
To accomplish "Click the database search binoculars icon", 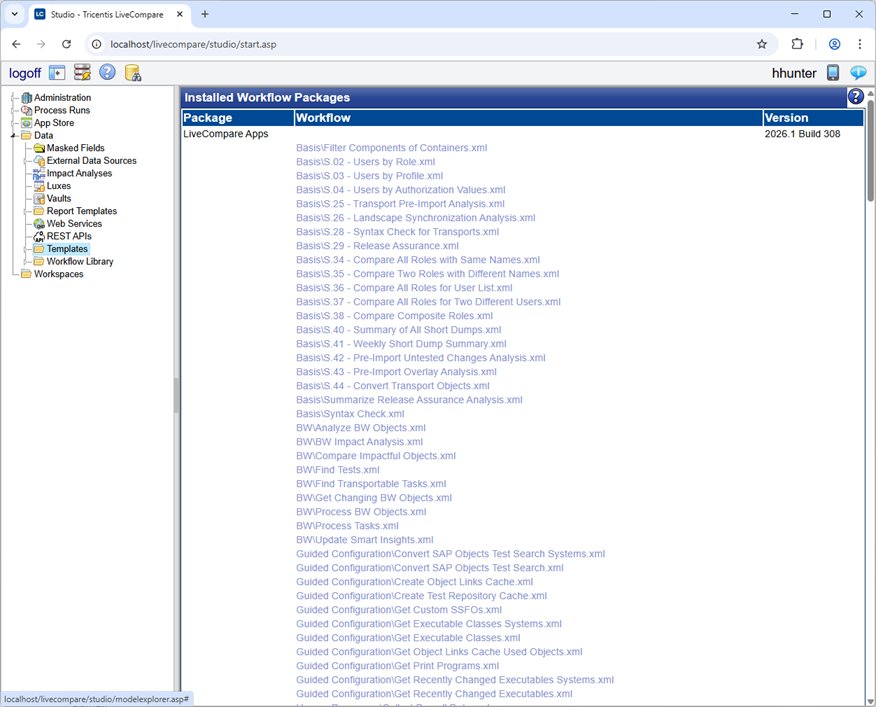I will [133, 73].
